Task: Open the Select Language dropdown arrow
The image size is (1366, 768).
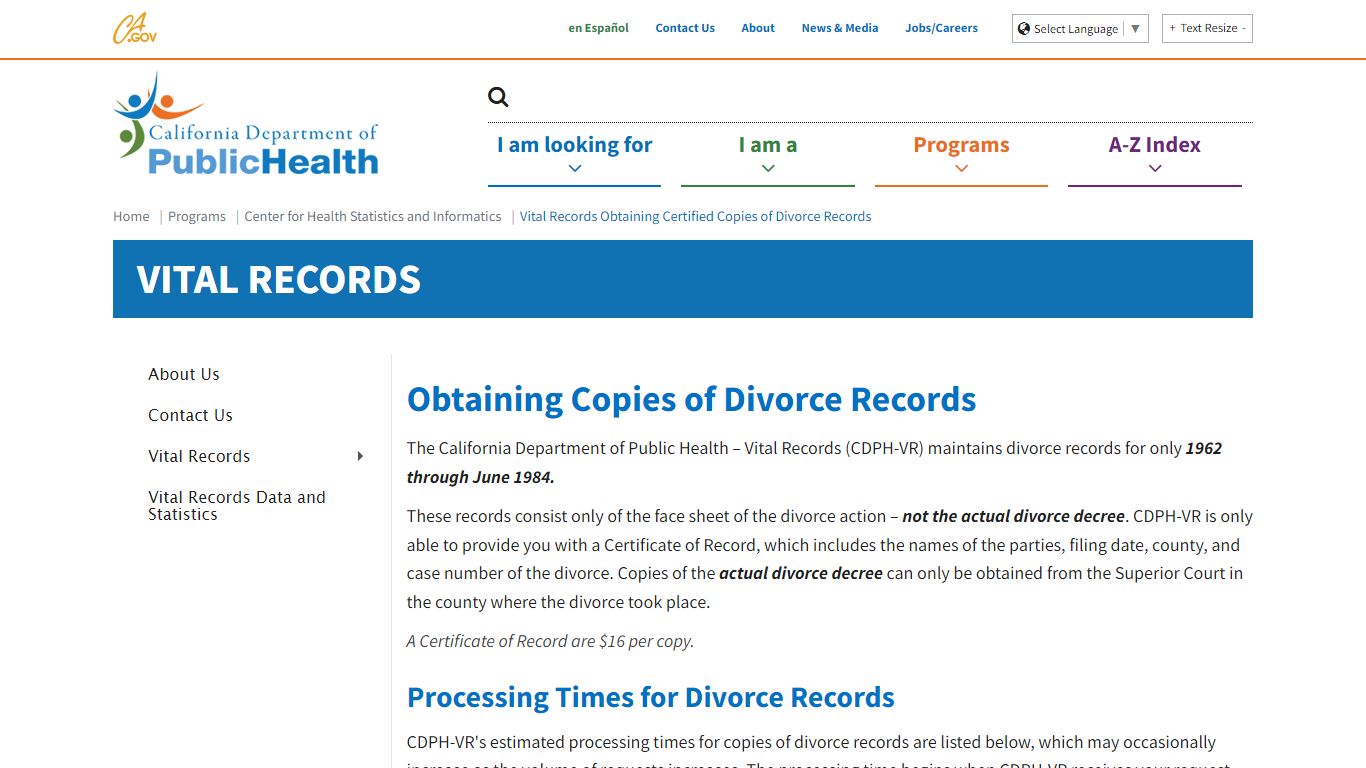Action: 1137,28
